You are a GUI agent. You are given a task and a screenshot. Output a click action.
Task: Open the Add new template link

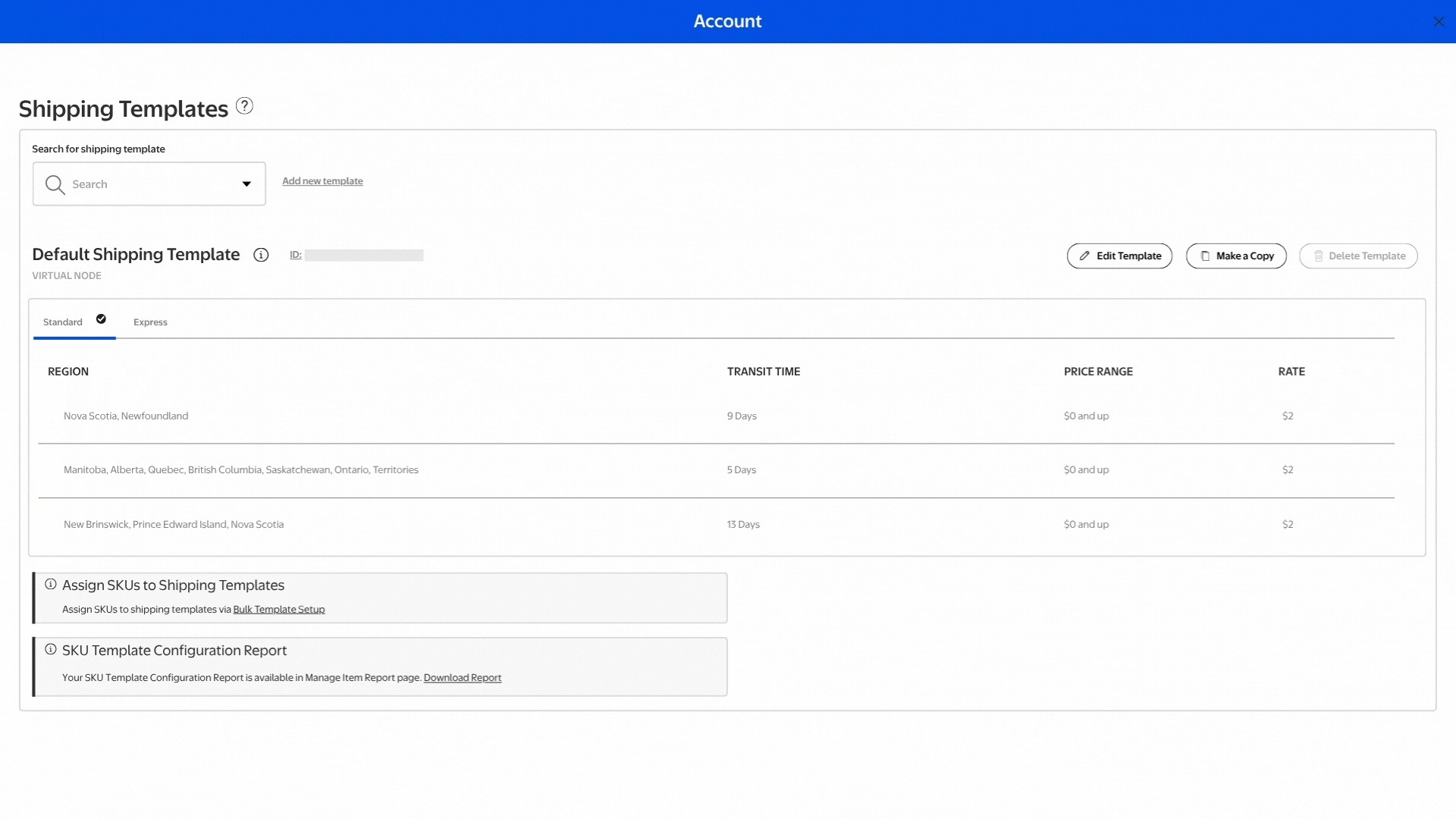click(x=322, y=181)
